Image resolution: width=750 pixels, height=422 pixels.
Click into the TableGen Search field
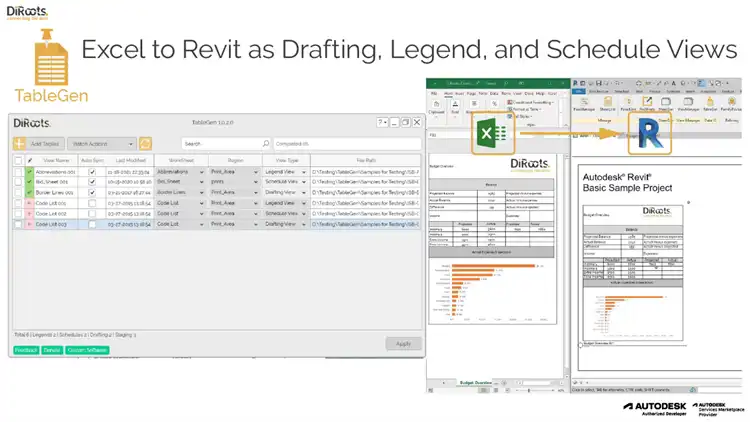pos(226,144)
